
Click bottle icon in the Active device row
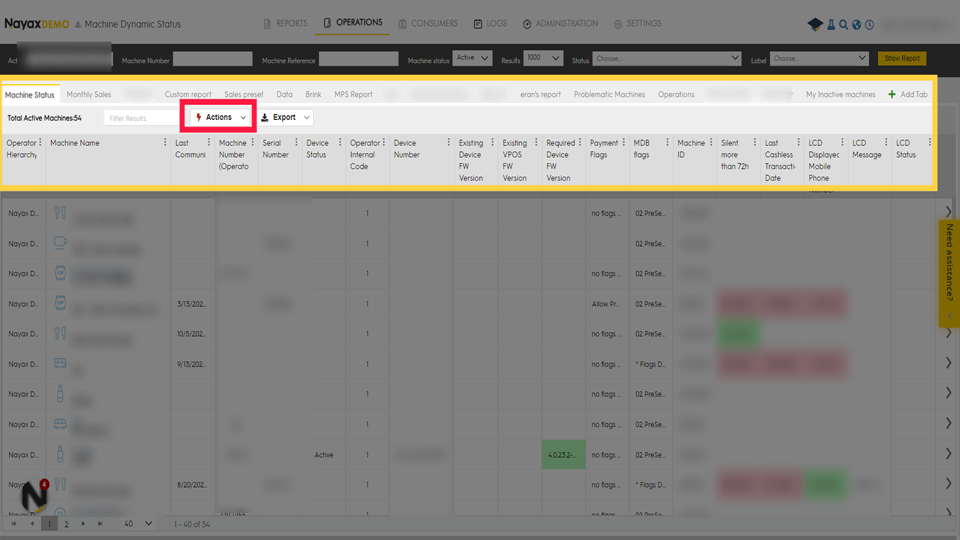tap(60, 454)
